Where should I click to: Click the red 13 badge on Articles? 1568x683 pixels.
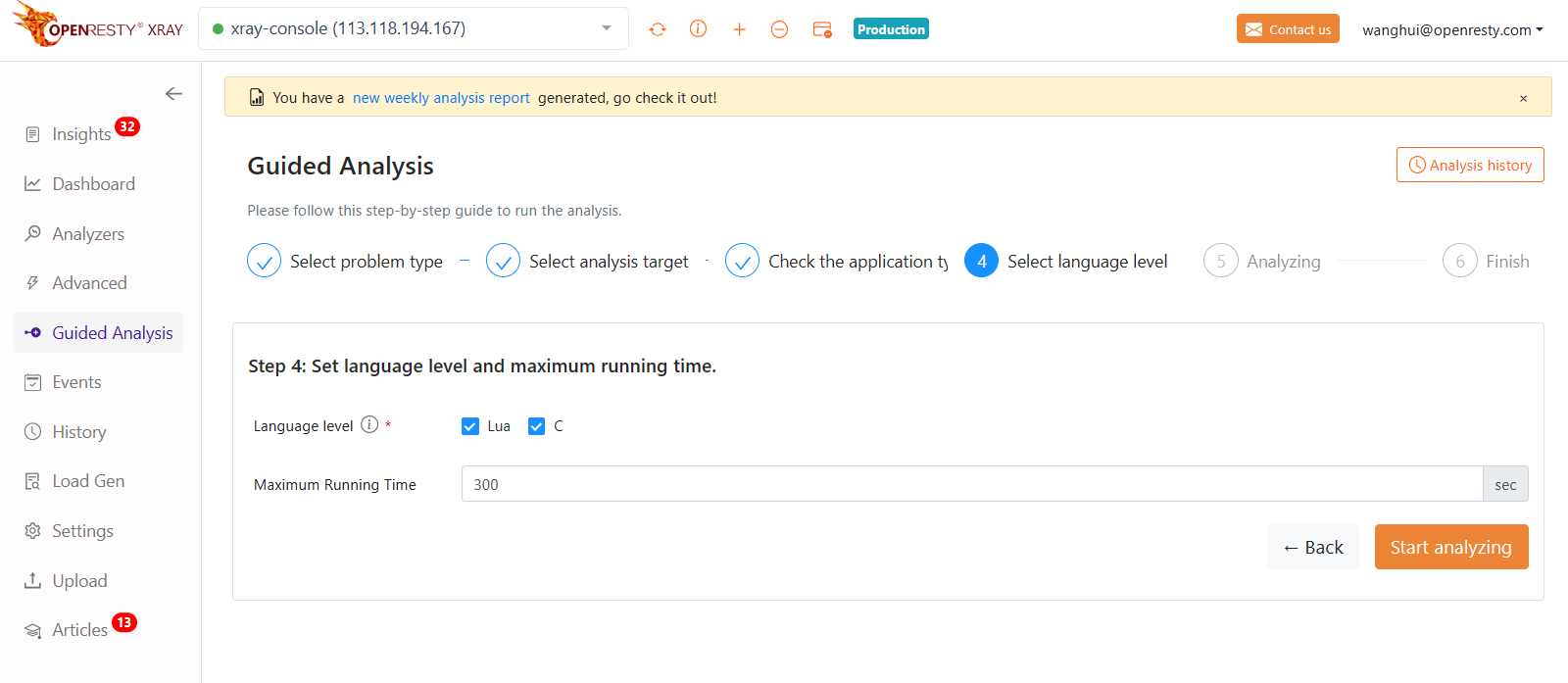(x=124, y=622)
